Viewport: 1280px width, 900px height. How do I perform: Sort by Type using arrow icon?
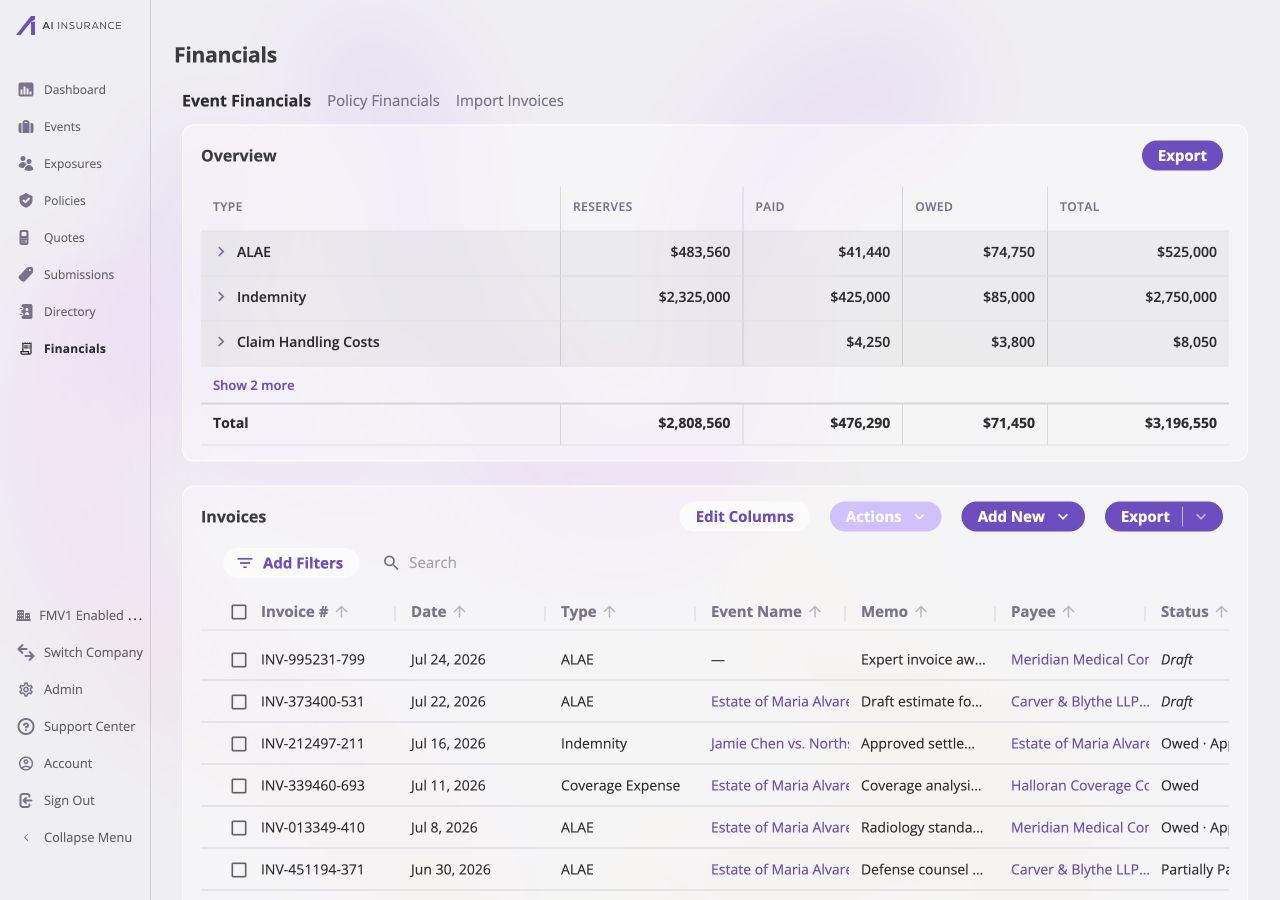click(610, 612)
